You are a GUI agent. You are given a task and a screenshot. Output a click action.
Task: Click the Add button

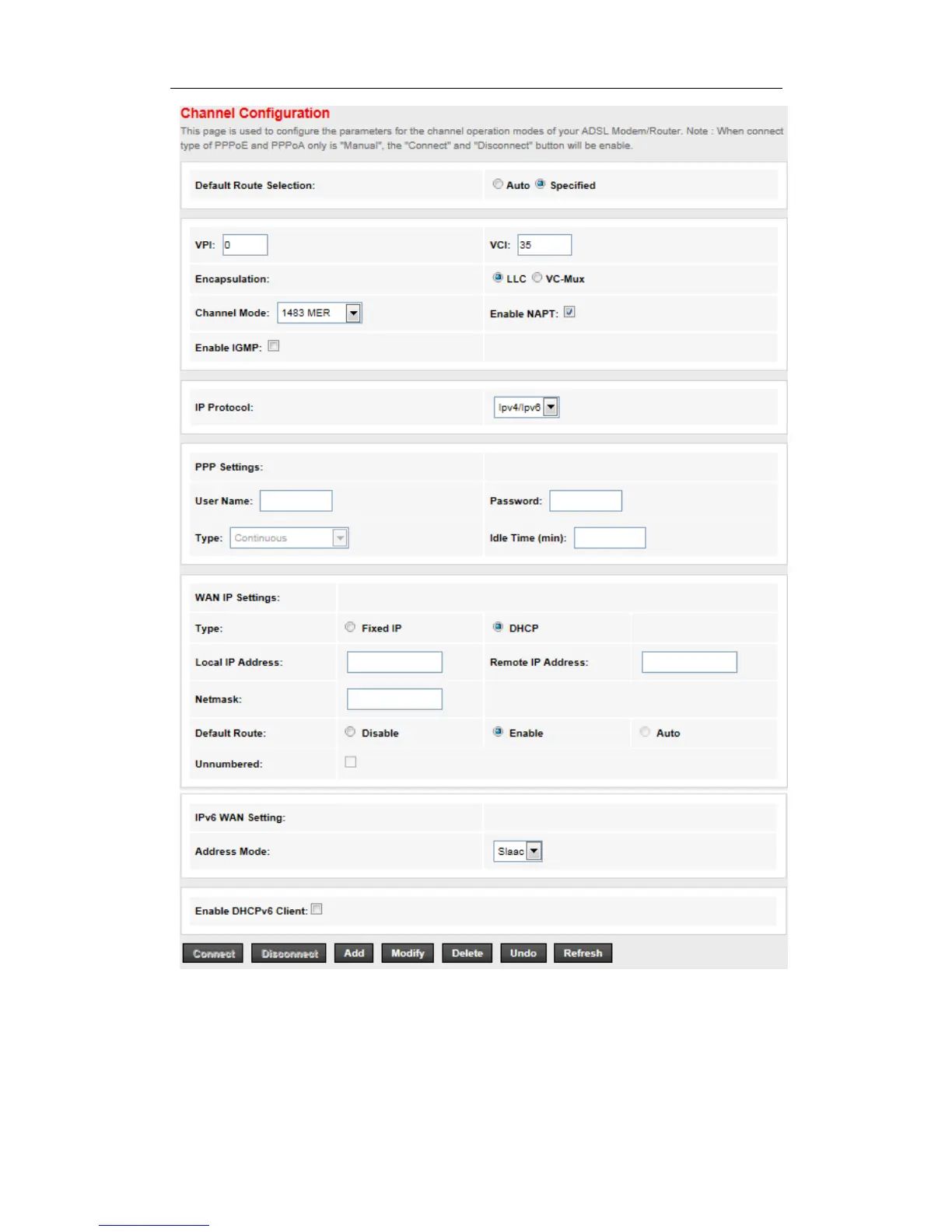(354, 954)
